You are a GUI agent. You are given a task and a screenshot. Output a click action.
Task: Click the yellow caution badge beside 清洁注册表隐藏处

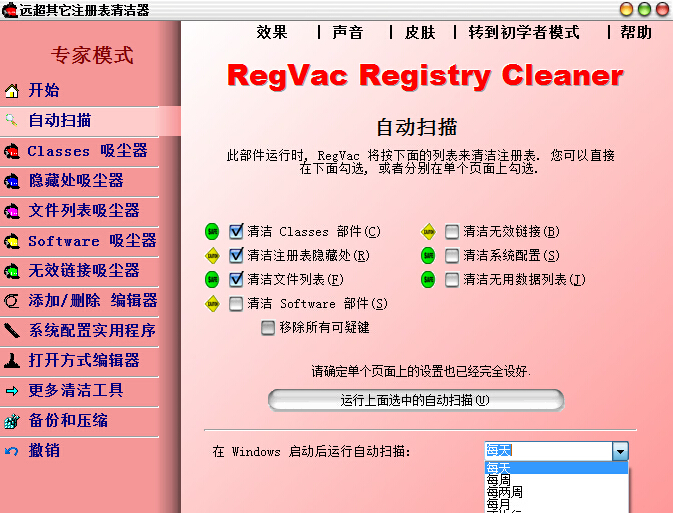coord(212,256)
